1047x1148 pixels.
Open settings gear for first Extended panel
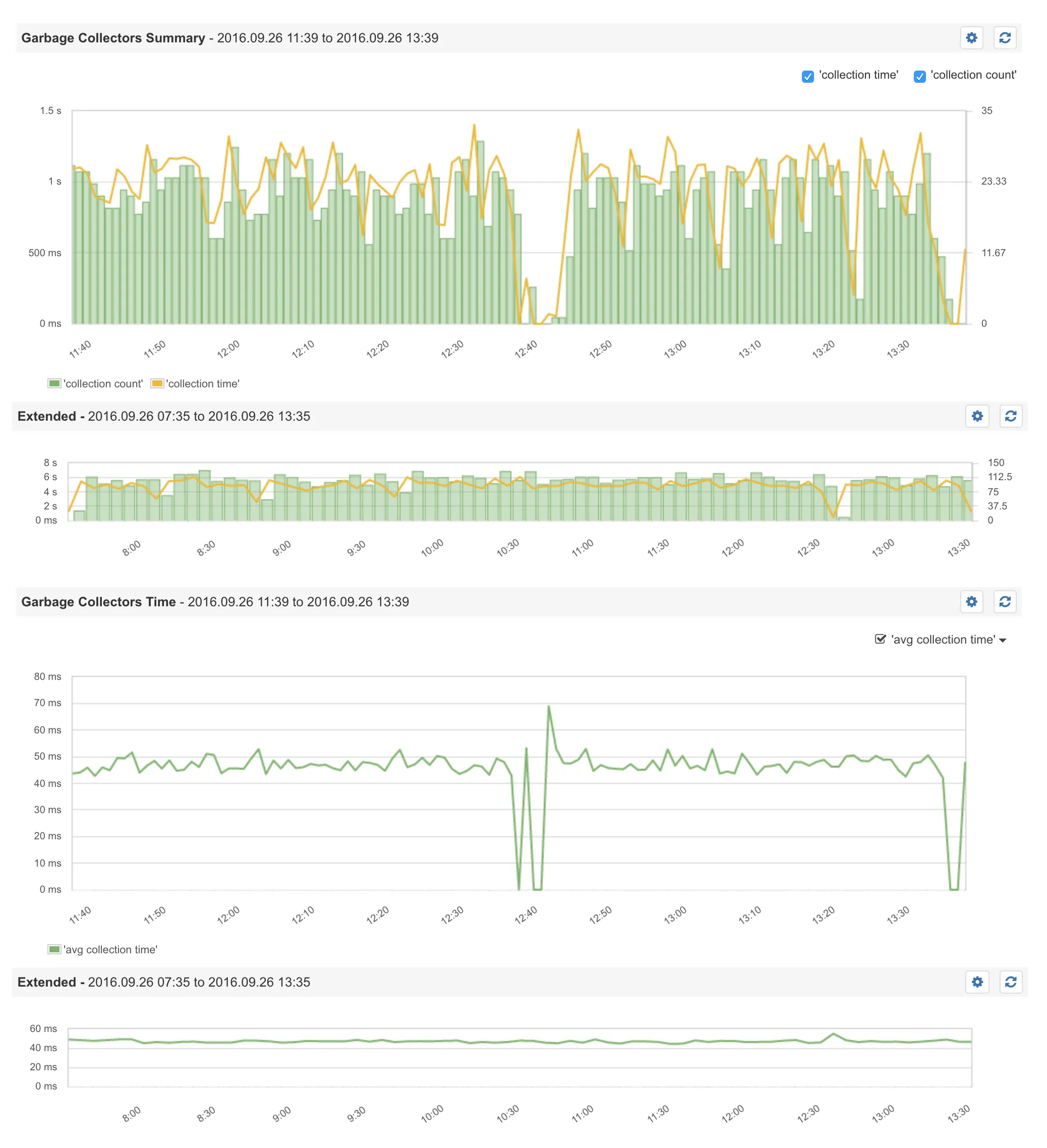coord(977,416)
